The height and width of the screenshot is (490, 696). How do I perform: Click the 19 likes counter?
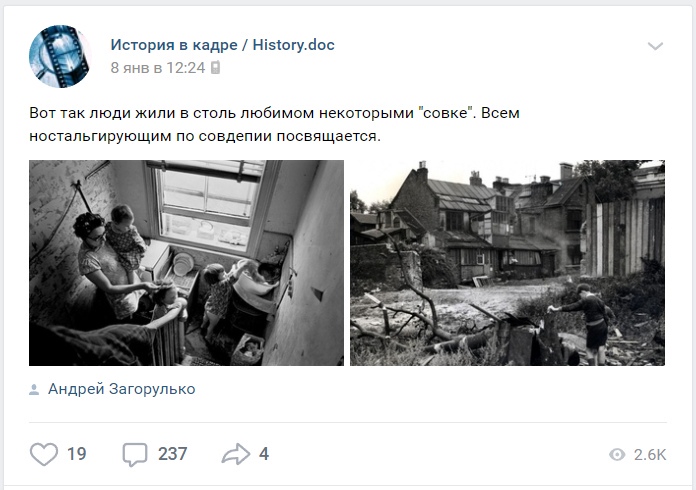pos(76,454)
